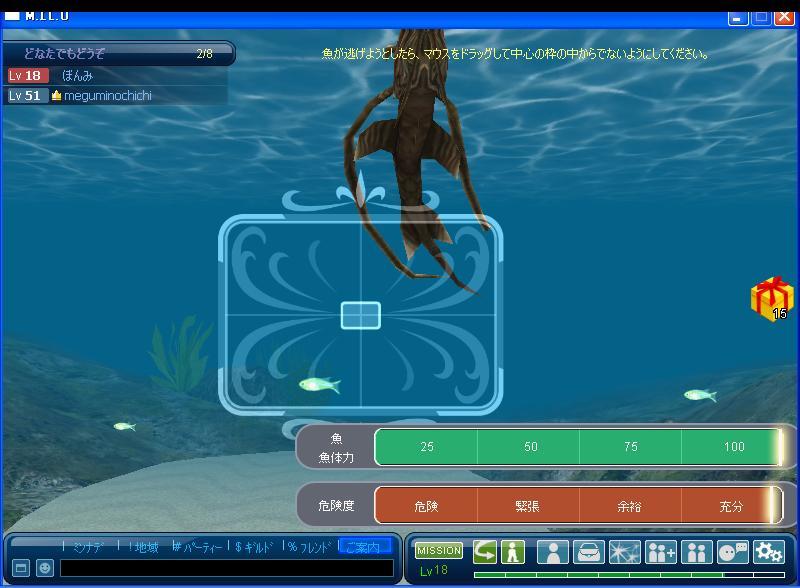The width and height of the screenshot is (800, 588).
Task: Open the chat bubble face icon
Action: click(732, 551)
